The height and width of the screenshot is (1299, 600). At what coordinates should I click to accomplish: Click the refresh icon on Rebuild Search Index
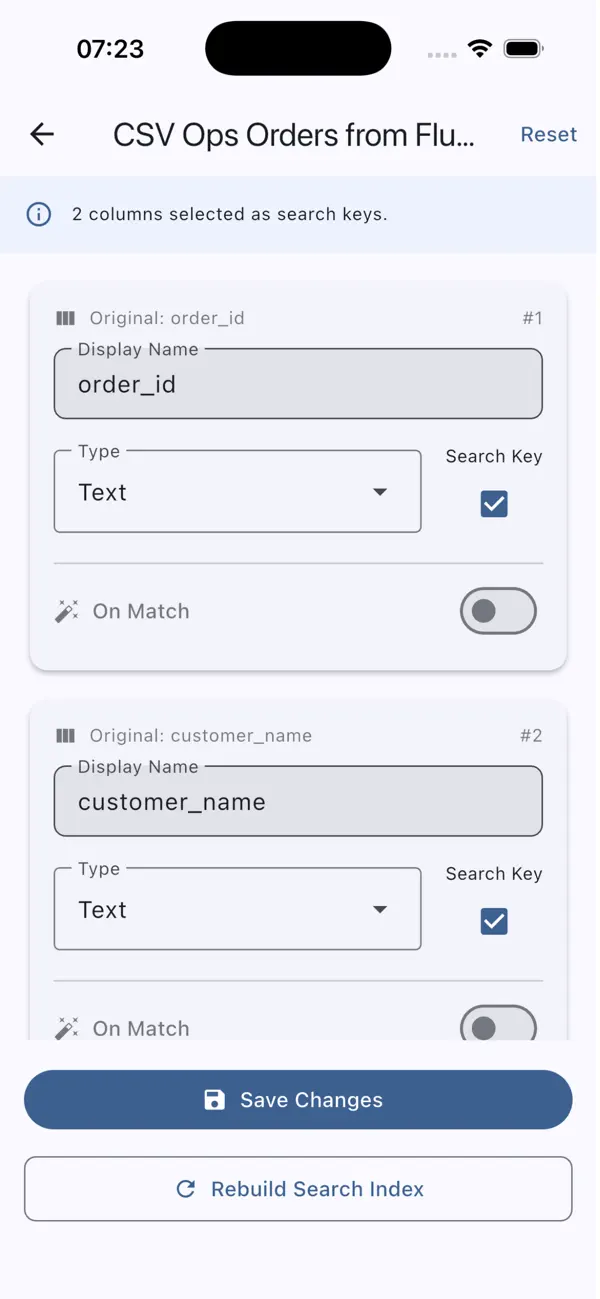click(185, 1189)
